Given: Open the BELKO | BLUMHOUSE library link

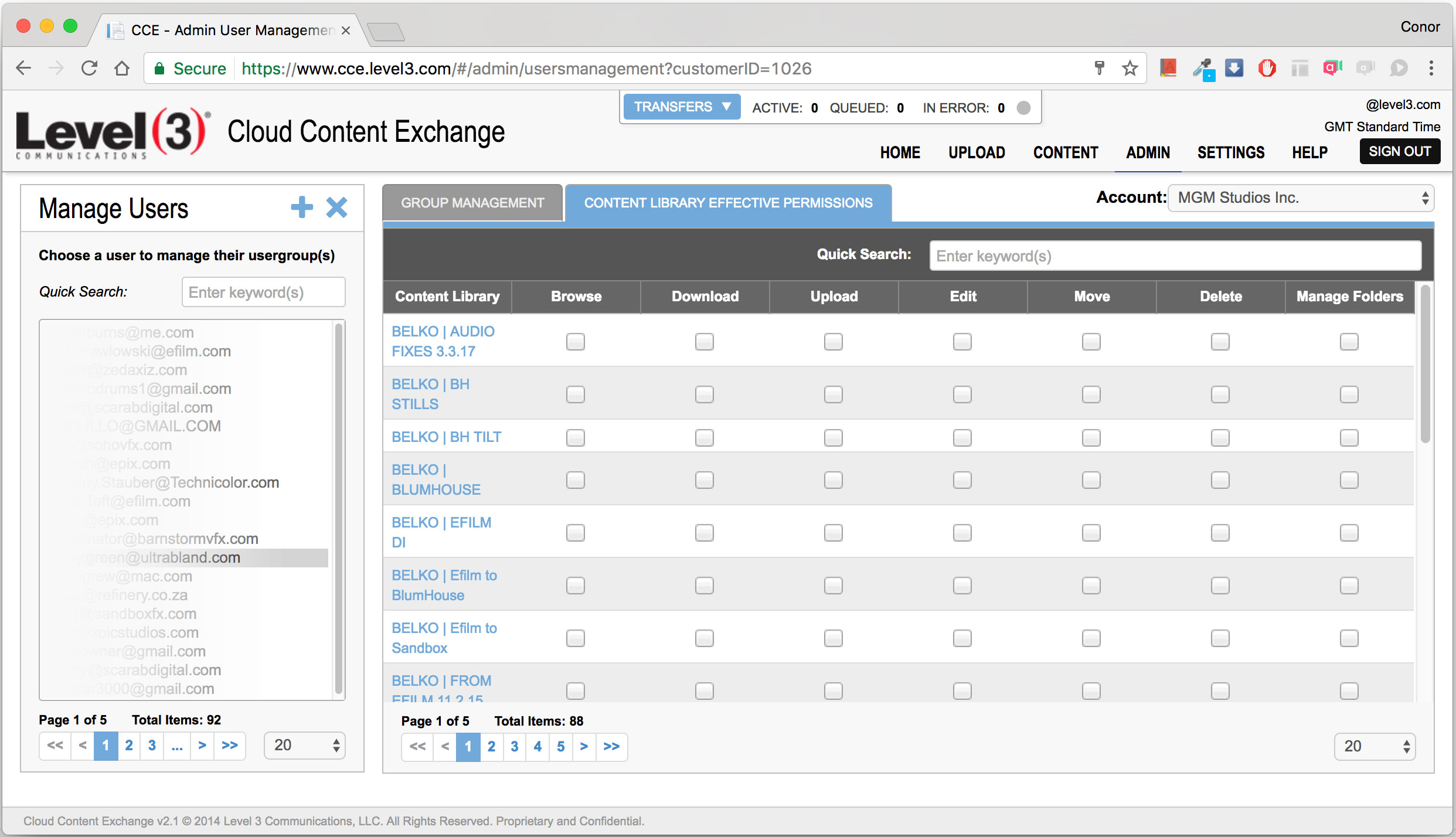Looking at the screenshot, I should pos(436,479).
